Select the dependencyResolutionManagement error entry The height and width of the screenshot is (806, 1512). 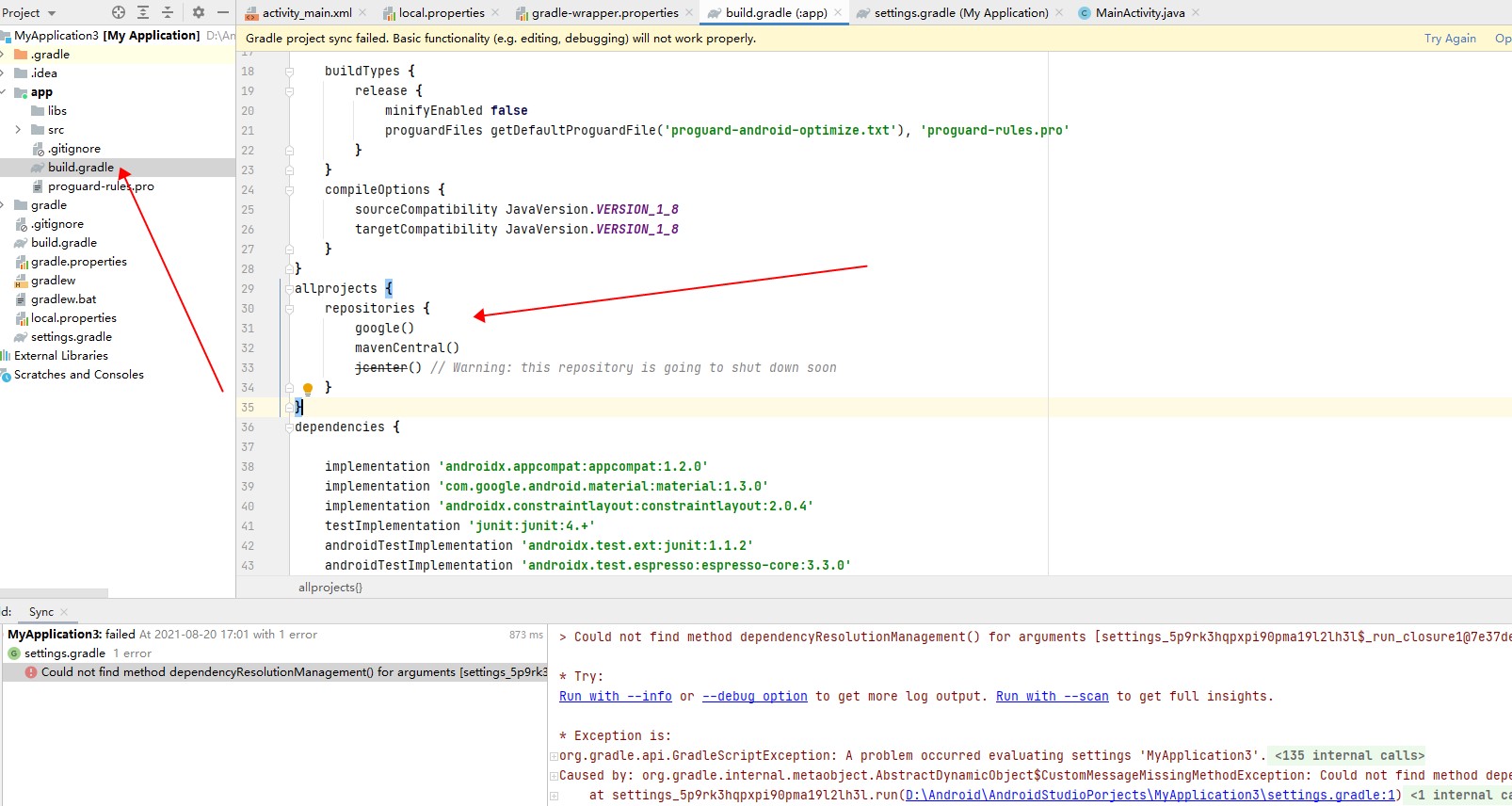(286, 671)
